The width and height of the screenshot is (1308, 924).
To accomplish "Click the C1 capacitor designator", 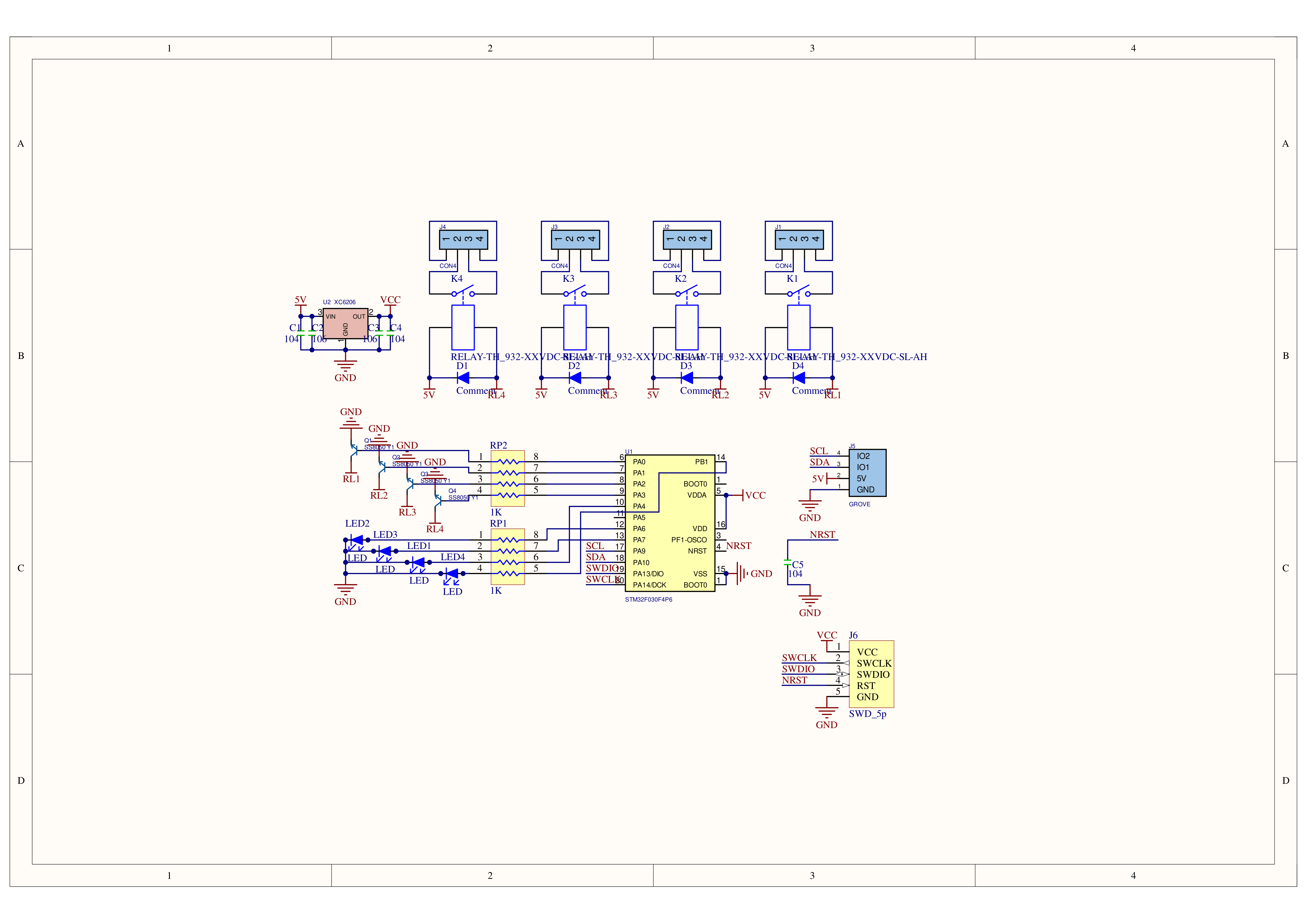I will pyautogui.click(x=295, y=328).
